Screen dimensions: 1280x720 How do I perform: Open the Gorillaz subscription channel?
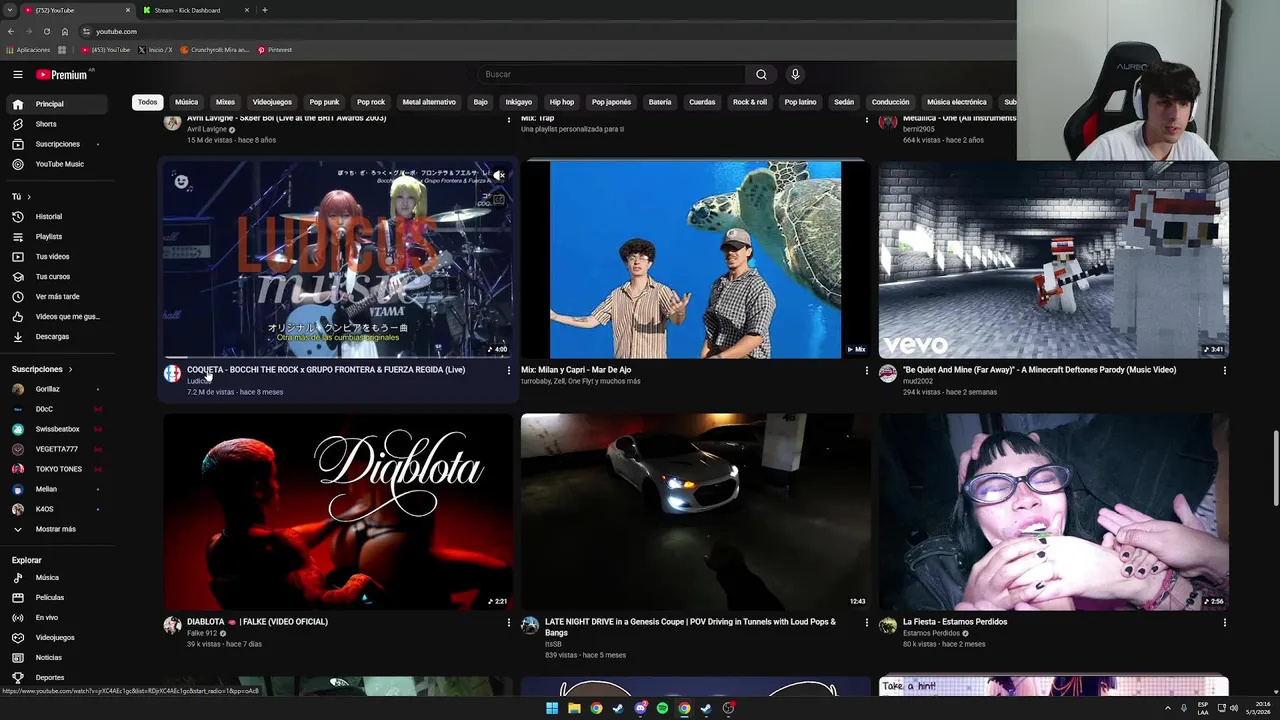pos(57,389)
